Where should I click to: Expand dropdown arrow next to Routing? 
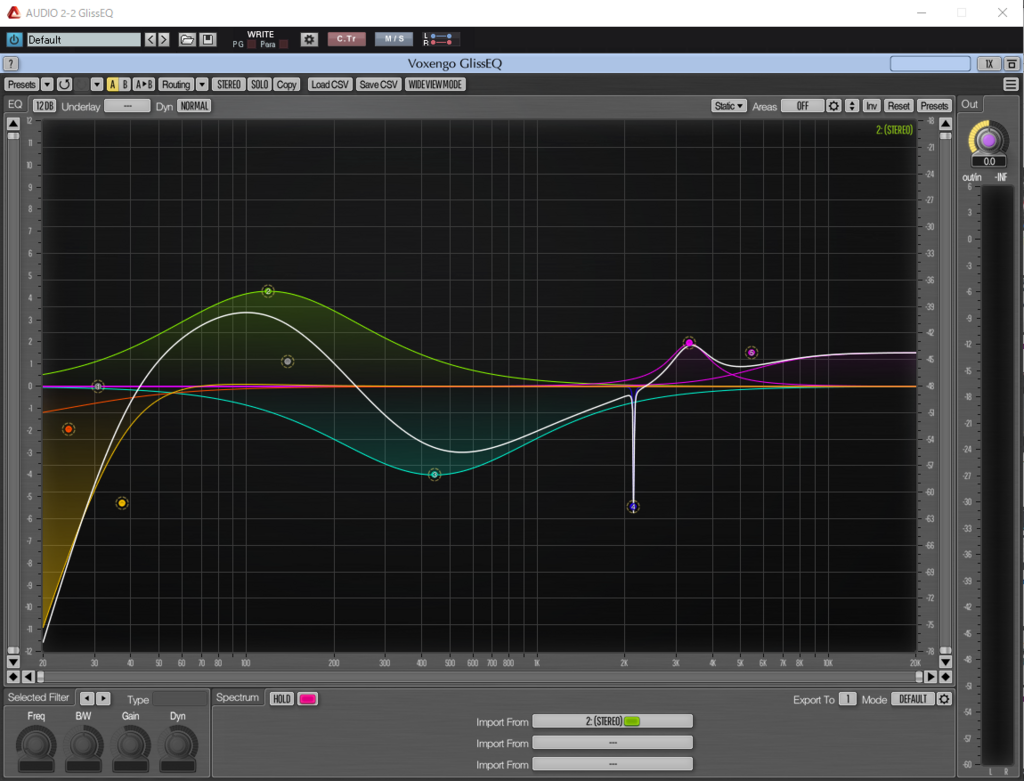pos(202,84)
